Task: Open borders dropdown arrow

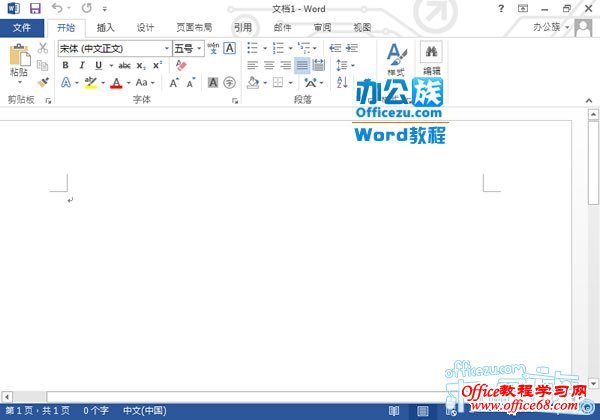Action: (291, 83)
